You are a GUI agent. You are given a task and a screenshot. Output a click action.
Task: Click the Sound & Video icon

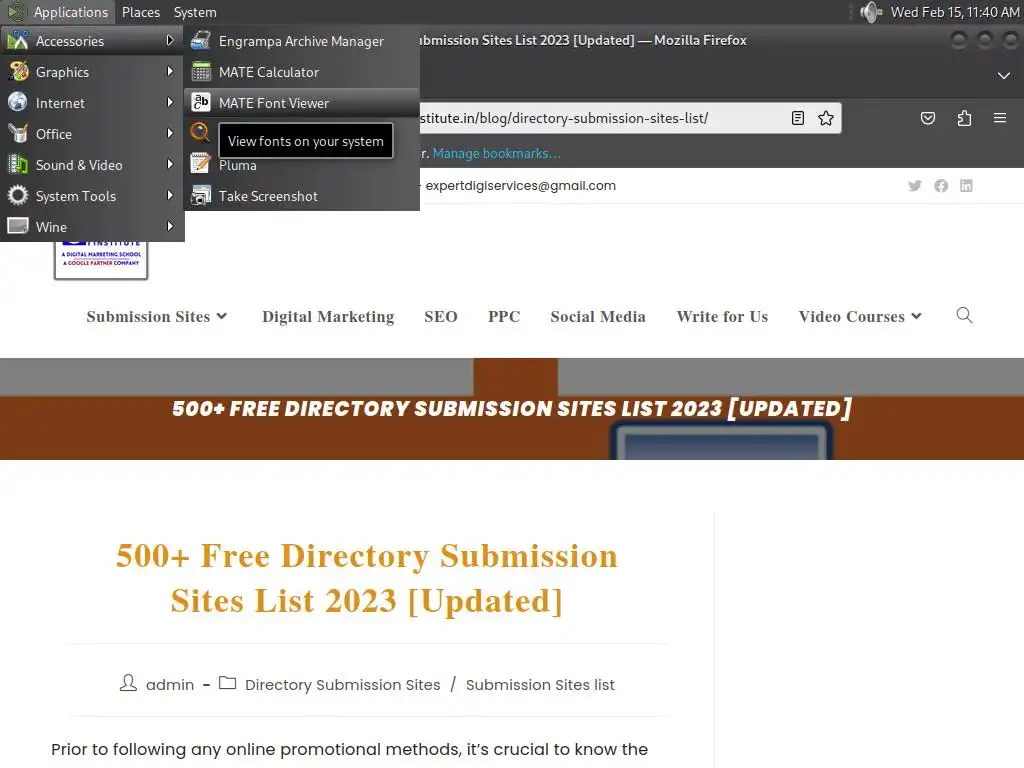(18, 164)
